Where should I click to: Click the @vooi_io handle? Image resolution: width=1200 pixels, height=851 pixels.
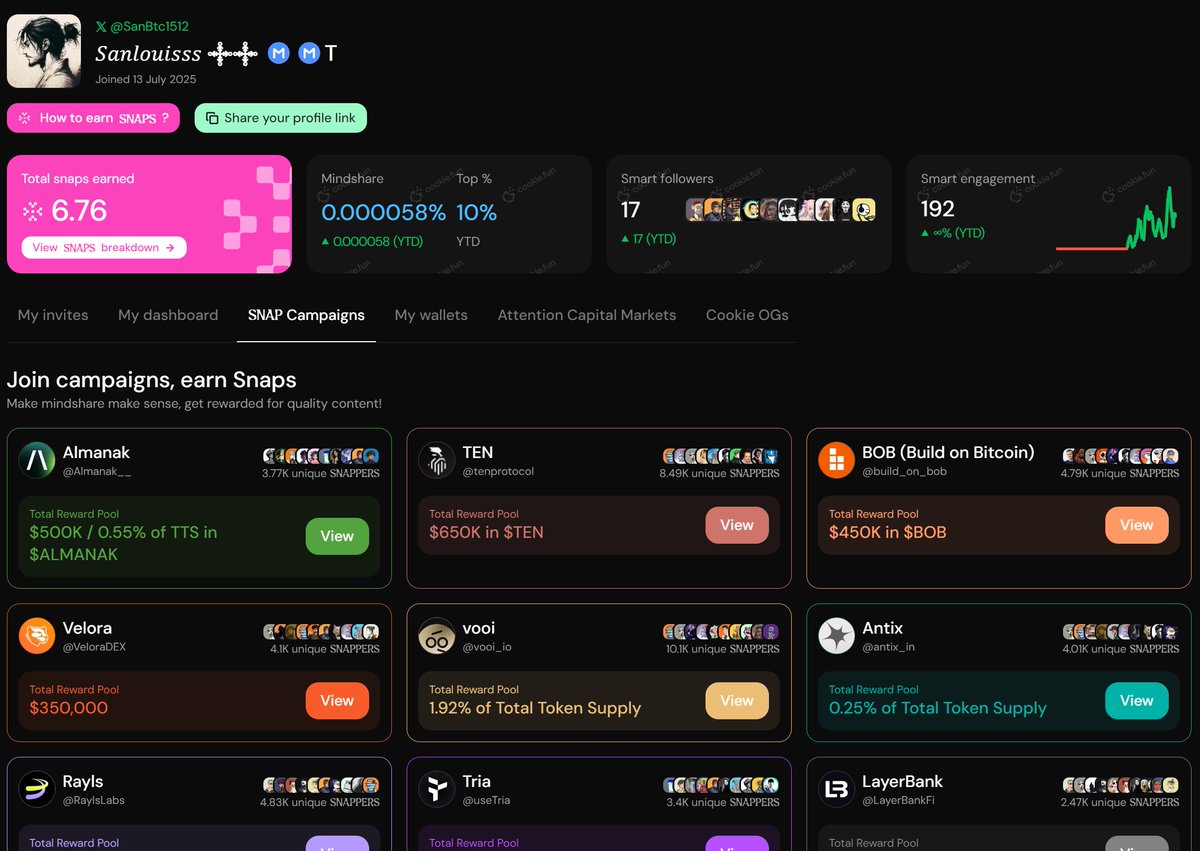[487, 647]
